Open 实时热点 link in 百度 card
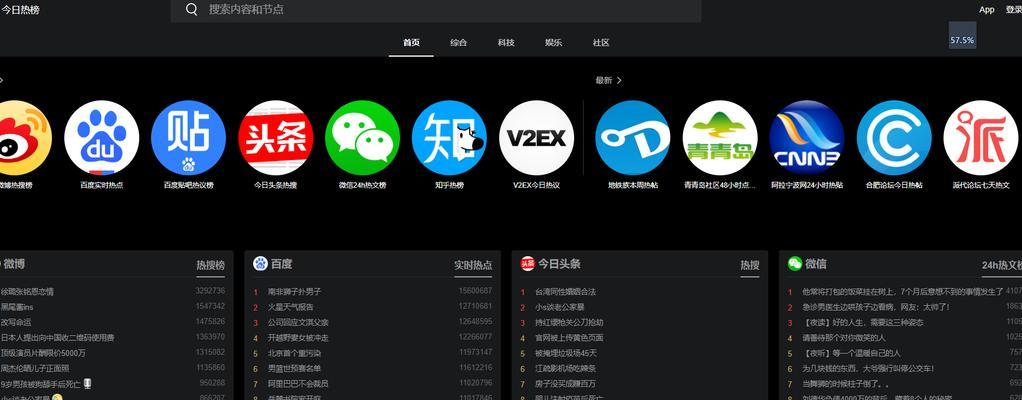Screen dimensions: 1022x400 click(x=473, y=265)
